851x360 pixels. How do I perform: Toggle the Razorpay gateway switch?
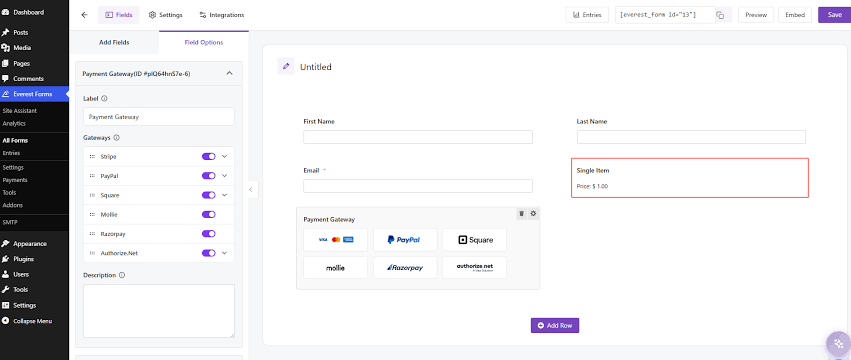pyautogui.click(x=208, y=233)
